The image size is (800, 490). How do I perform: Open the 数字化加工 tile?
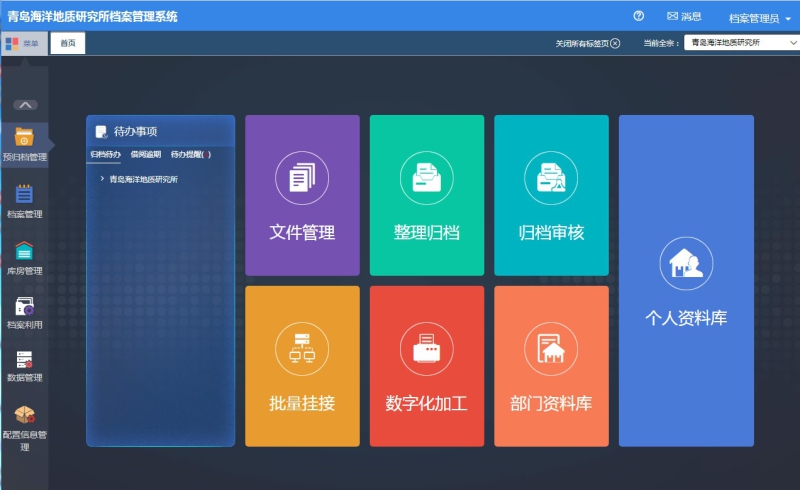(427, 366)
